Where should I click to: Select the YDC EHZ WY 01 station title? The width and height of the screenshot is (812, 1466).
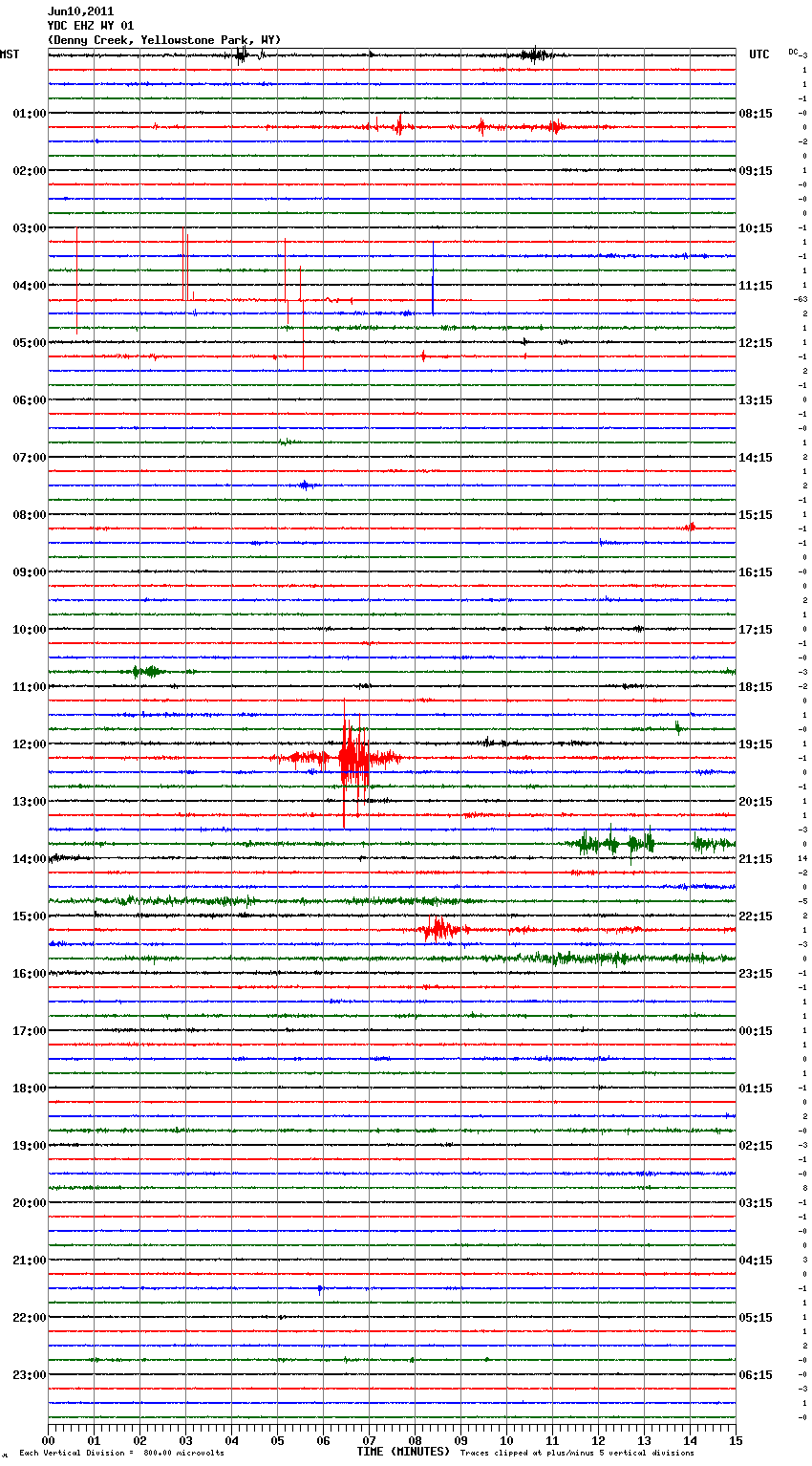tap(91, 26)
